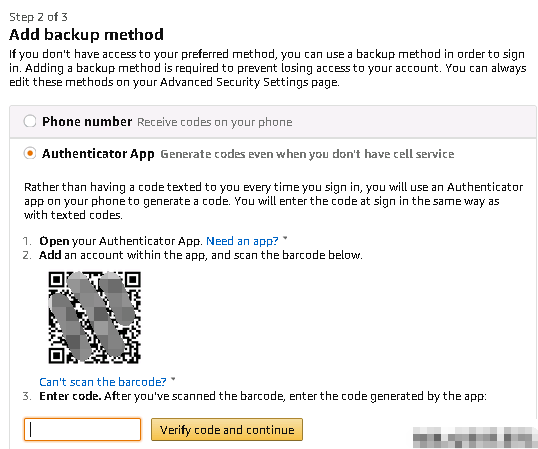Click the "Add backup method" heading
Viewport: 538px width, 449px height.
coord(86,35)
